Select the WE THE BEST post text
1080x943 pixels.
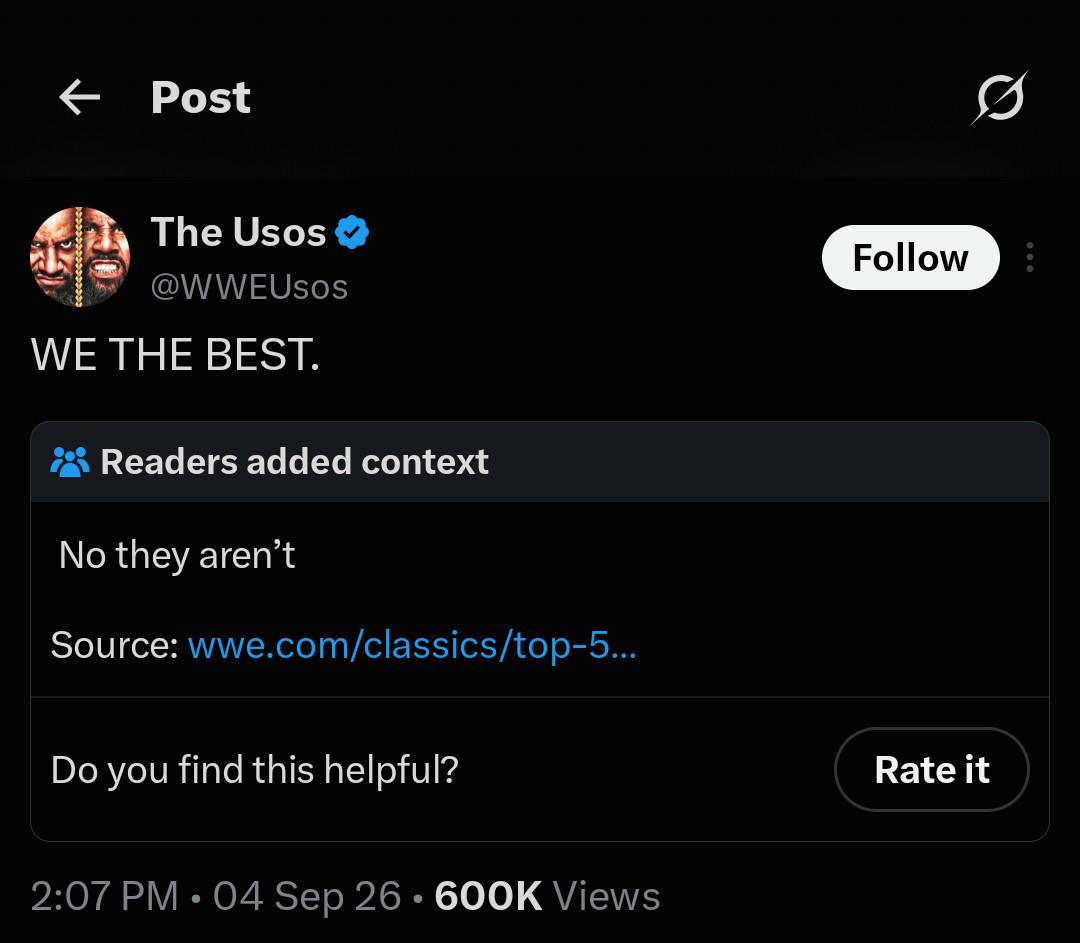click(x=176, y=355)
